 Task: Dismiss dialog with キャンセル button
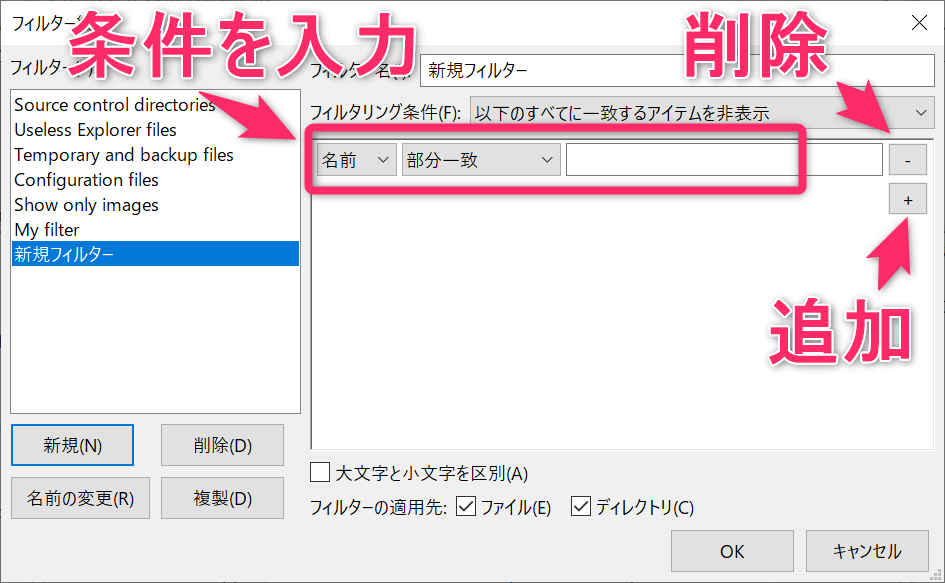point(867,551)
